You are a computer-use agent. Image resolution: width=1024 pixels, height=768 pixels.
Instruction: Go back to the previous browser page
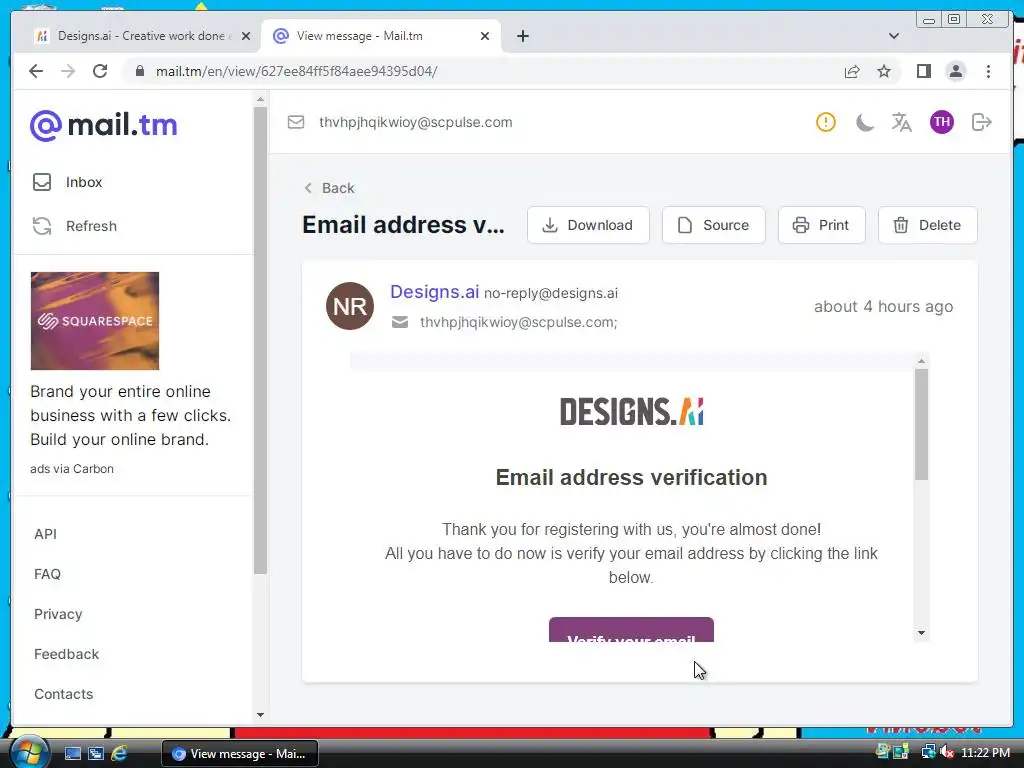point(36,71)
